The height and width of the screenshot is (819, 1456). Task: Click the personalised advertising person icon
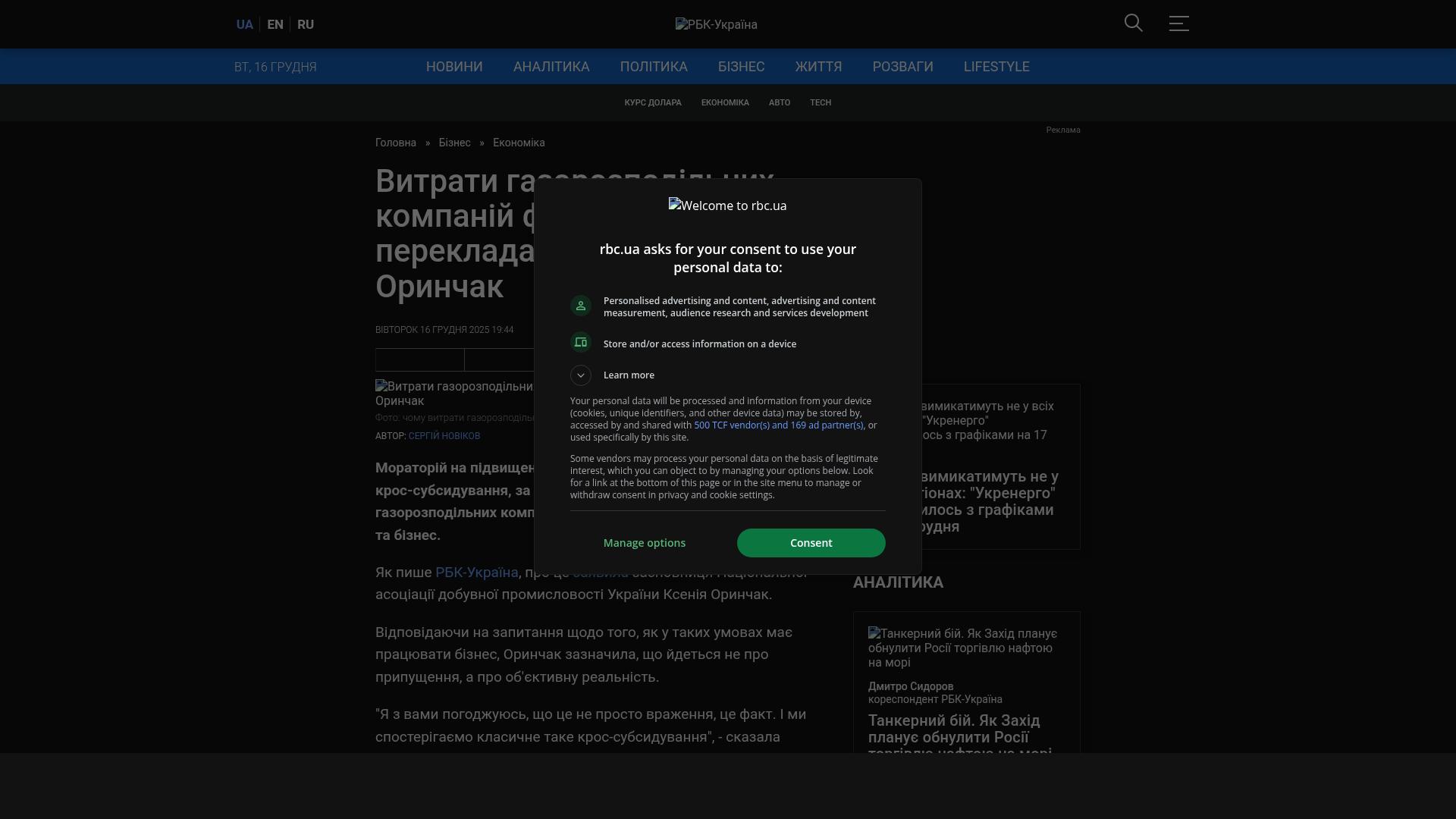coord(581,306)
